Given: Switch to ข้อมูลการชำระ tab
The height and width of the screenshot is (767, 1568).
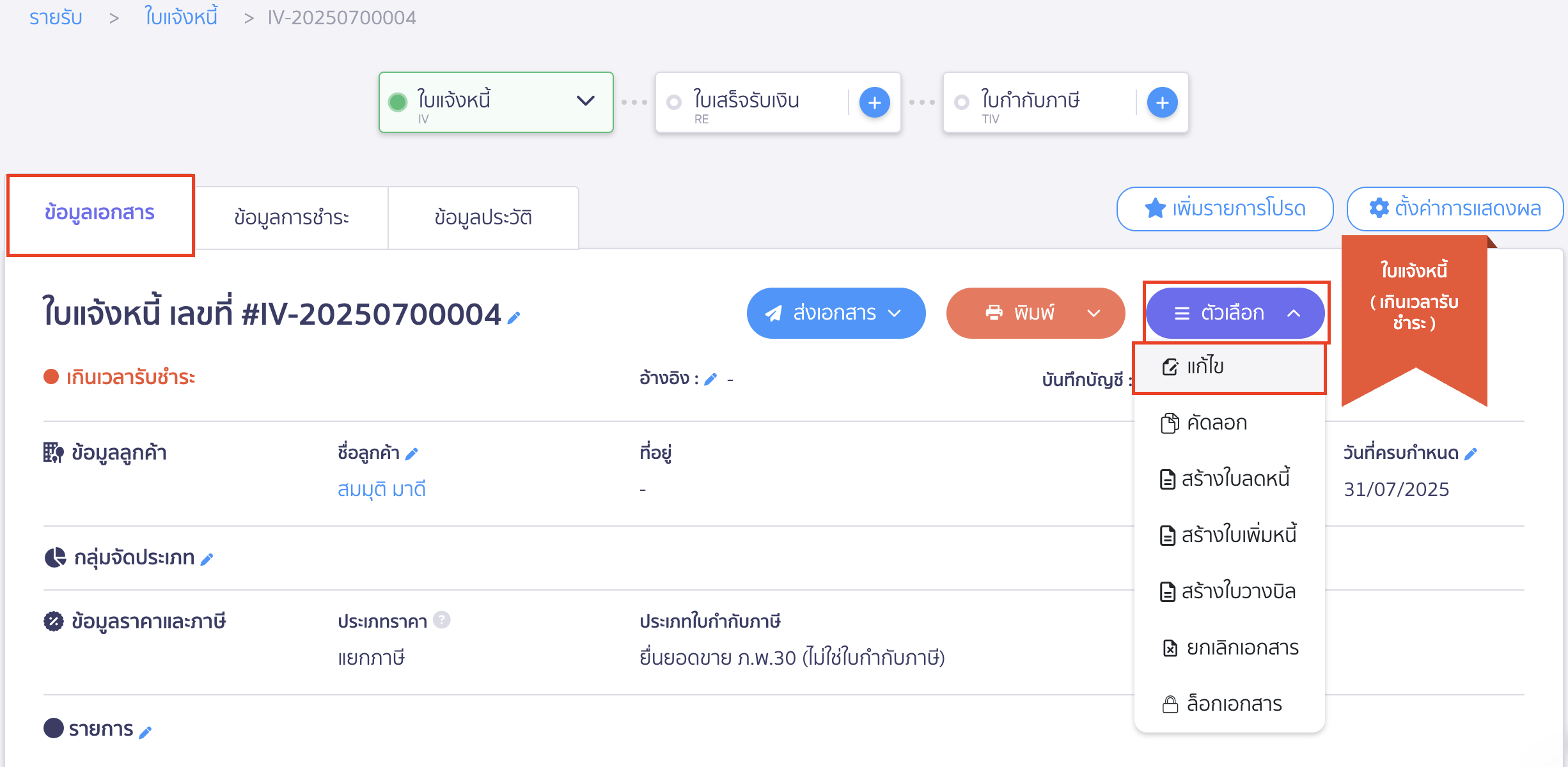Looking at the screenshot, I should (x=292, y=217).
